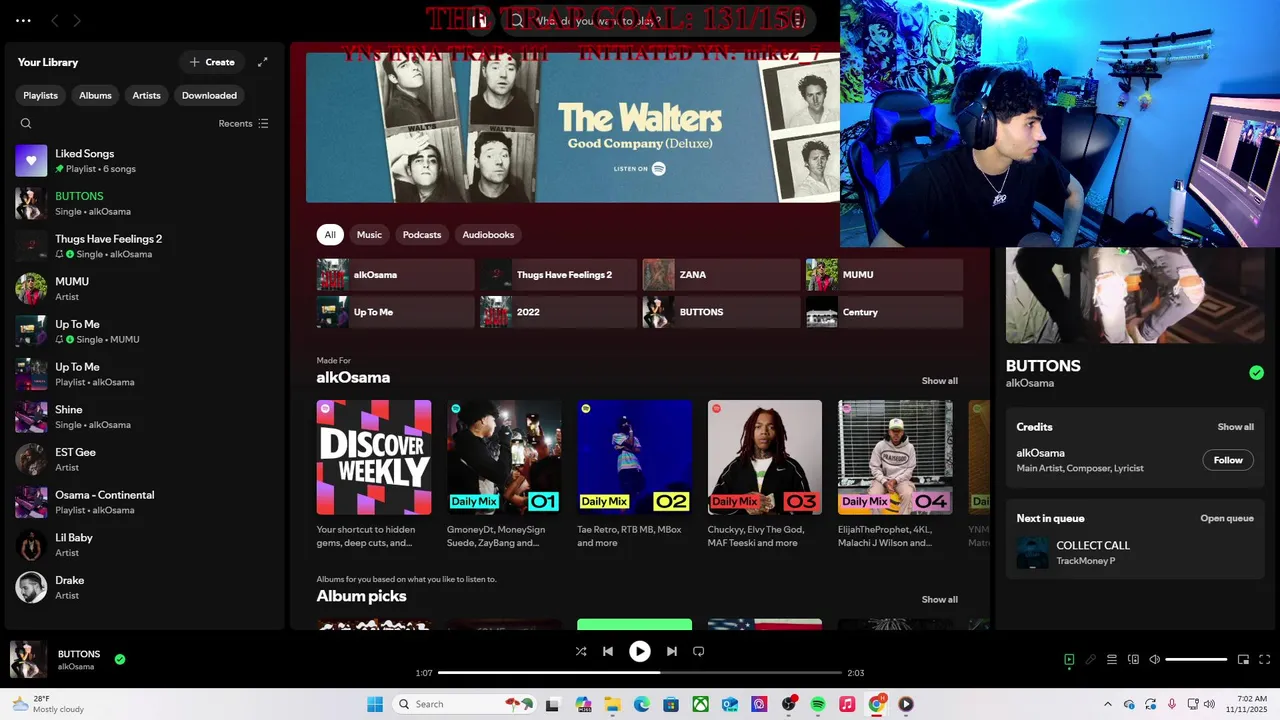Skip to next track
Screen dimensions: 1280x720
[672, 651]
